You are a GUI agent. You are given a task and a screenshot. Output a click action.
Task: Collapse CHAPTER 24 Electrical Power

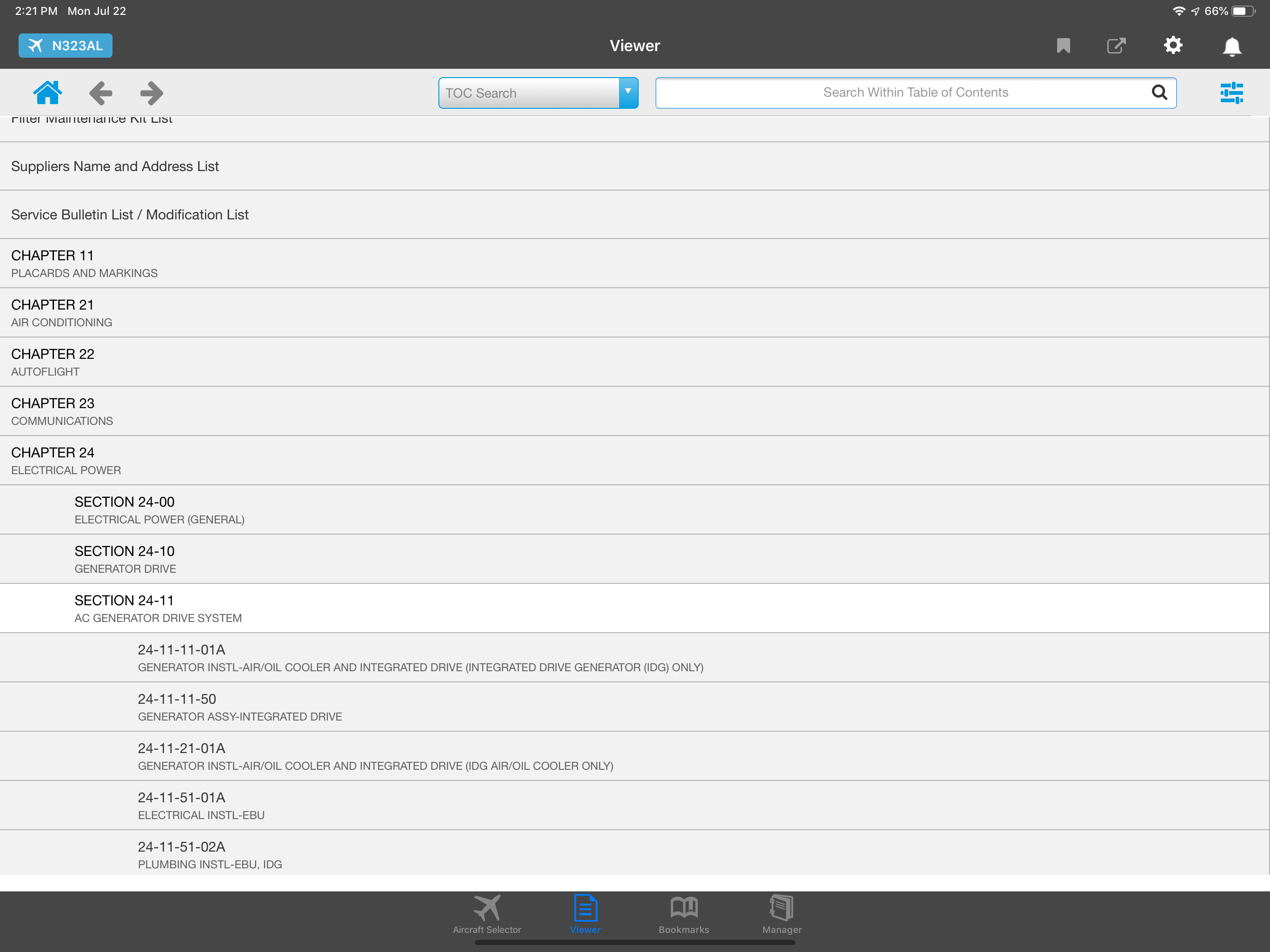tap(66, 460)
